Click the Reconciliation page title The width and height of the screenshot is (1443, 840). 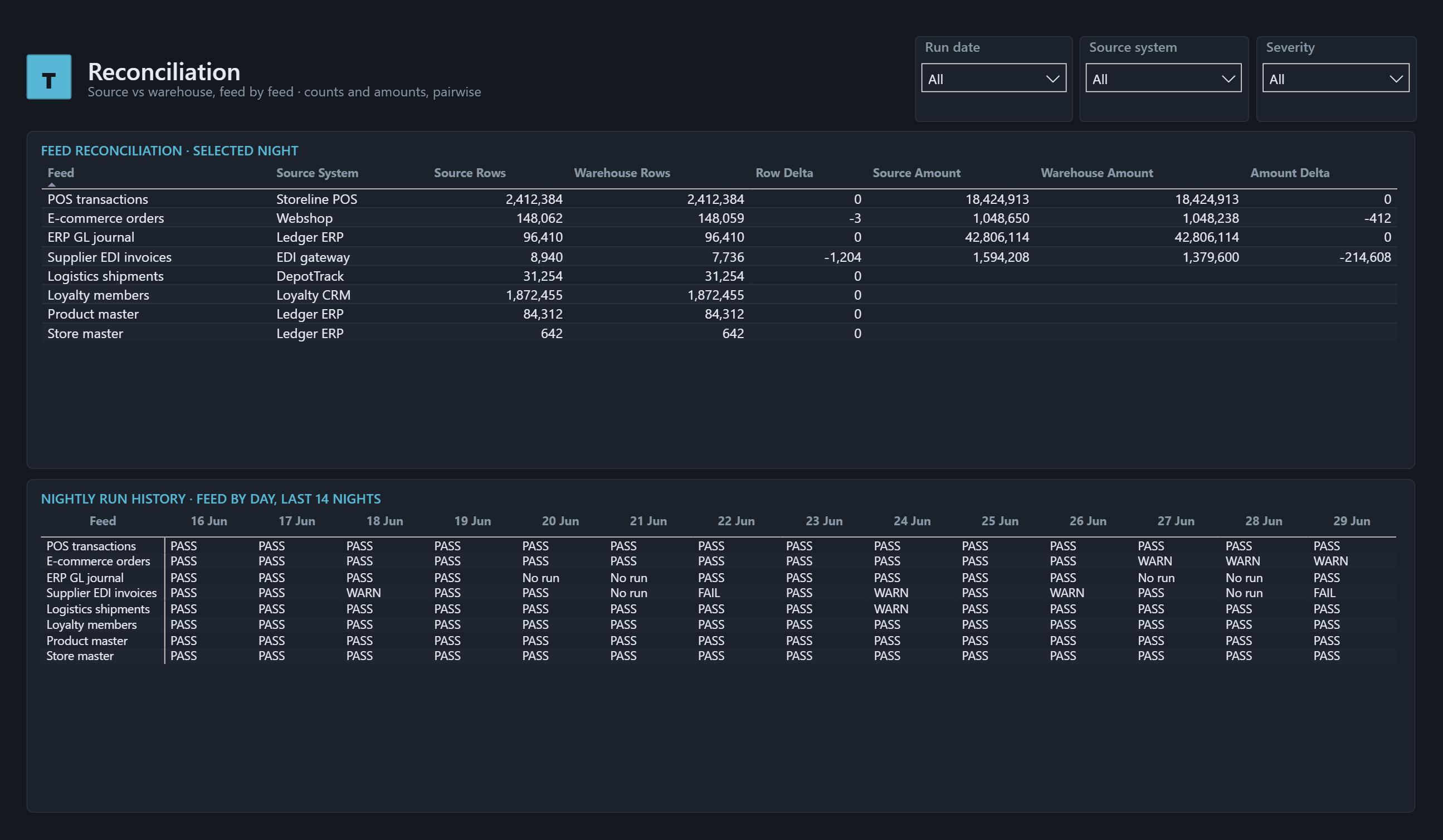click(x=164, y=71)
